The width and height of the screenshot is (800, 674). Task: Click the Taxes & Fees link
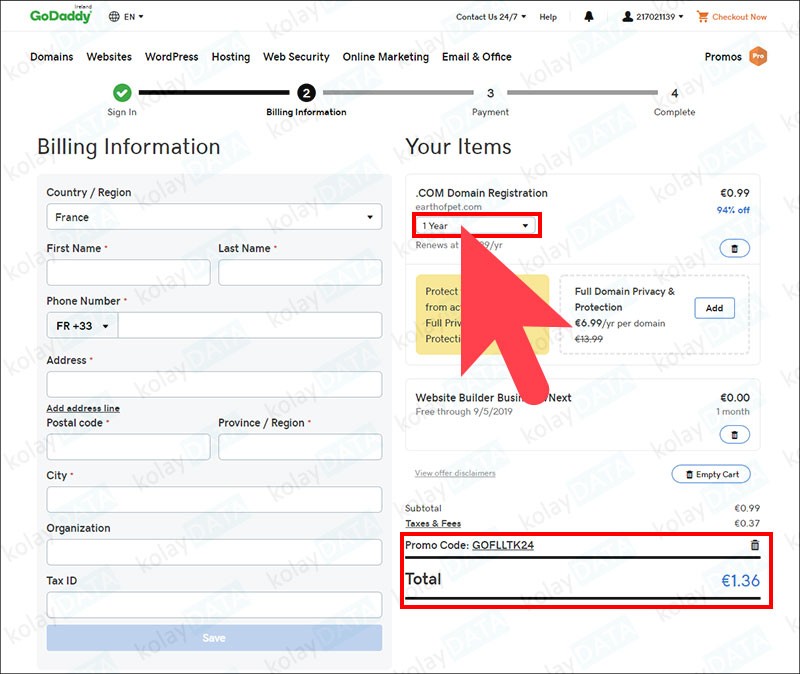[x=433, y=523]
